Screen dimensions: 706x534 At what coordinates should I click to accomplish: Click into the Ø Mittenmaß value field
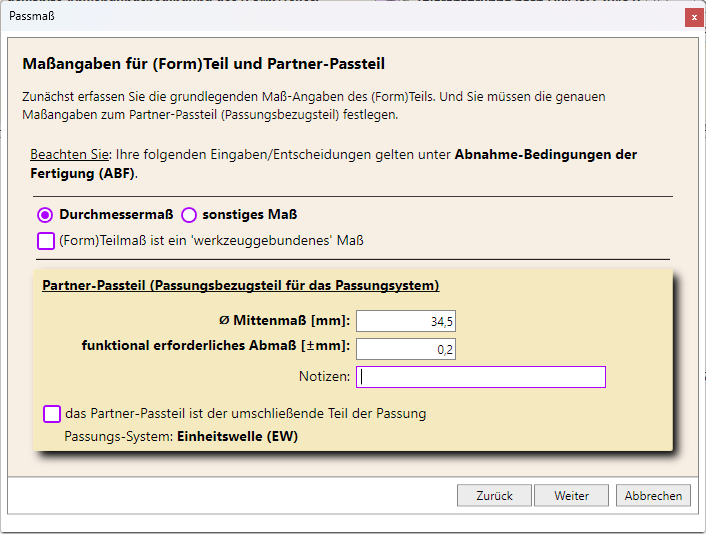tap(406, 321)
